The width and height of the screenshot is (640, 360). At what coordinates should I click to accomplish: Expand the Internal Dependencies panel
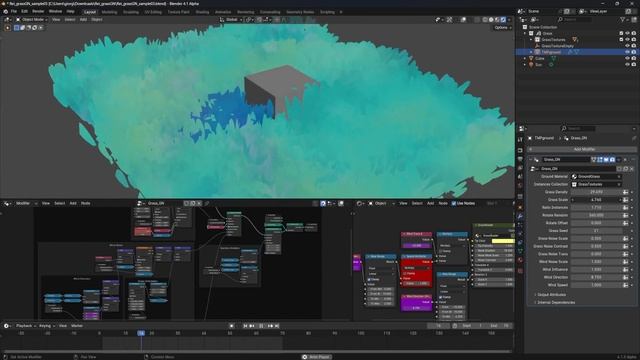(x=556, y=302)
